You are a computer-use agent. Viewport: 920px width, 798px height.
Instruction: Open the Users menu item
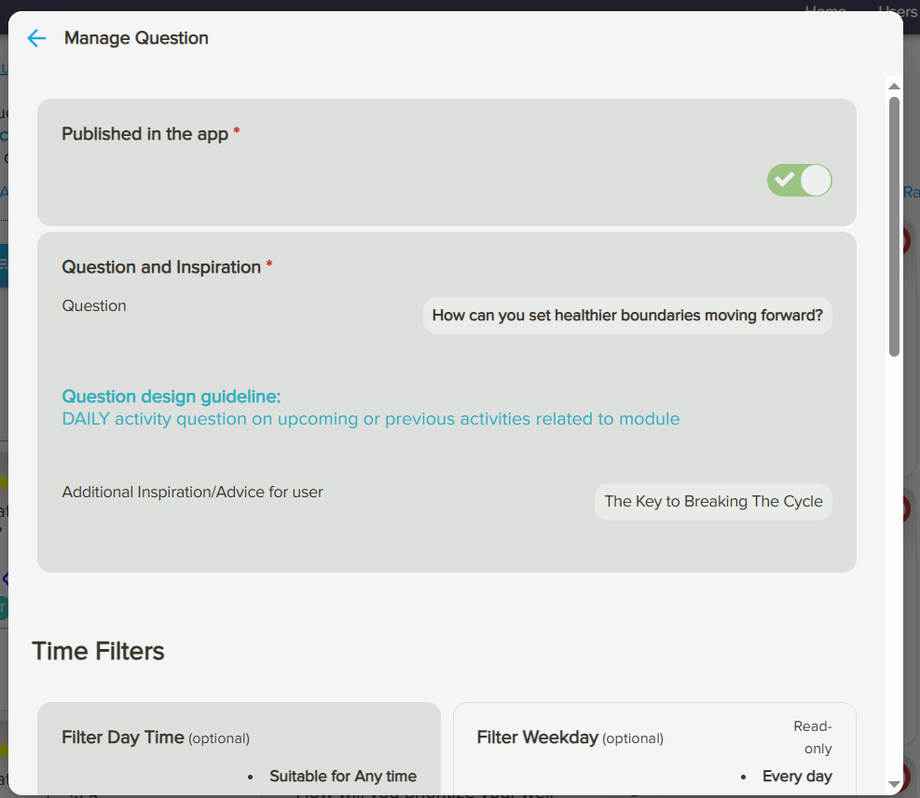[896, 11]
